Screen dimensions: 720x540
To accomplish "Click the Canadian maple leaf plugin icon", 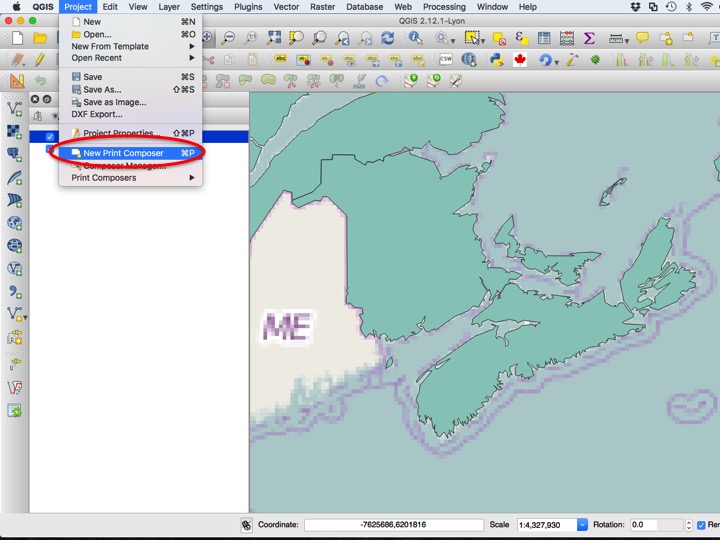I will coord(520,60).
